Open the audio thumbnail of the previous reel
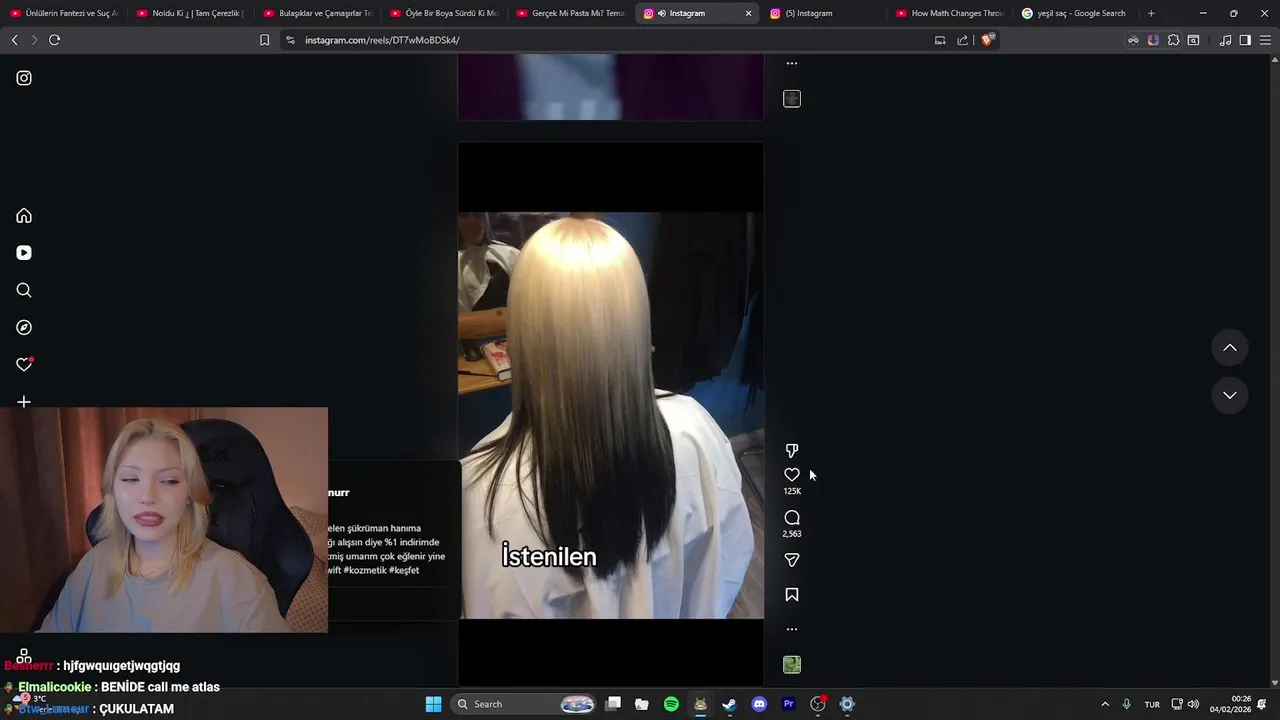Viewport: 1280px width, 720px height. click(x=792, y=99)
